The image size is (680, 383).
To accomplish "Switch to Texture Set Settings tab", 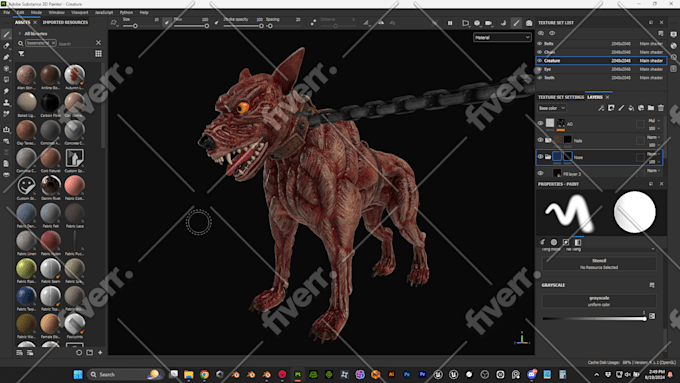I will (x=561, y=97).
